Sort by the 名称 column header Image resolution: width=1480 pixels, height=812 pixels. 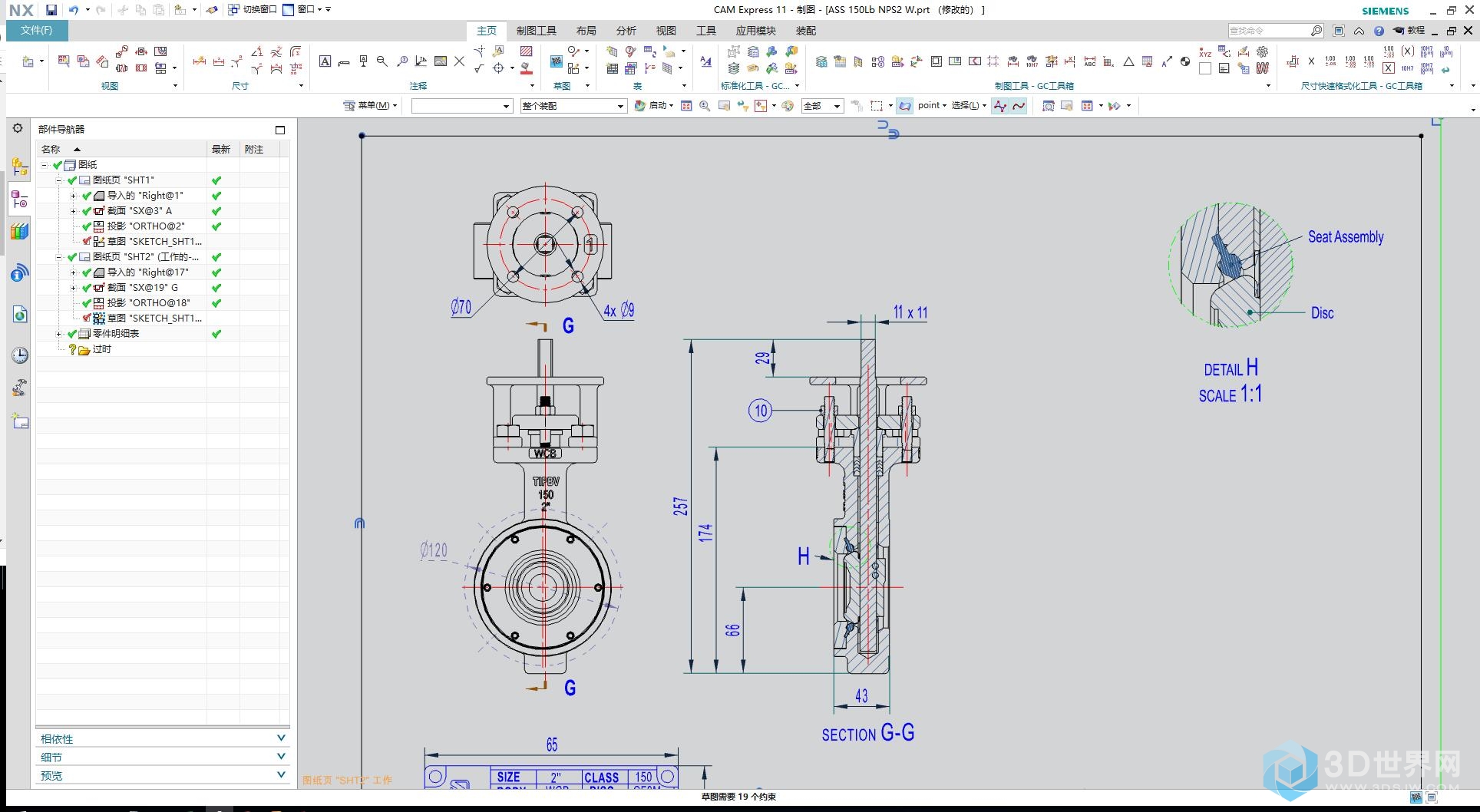[121, 149]
